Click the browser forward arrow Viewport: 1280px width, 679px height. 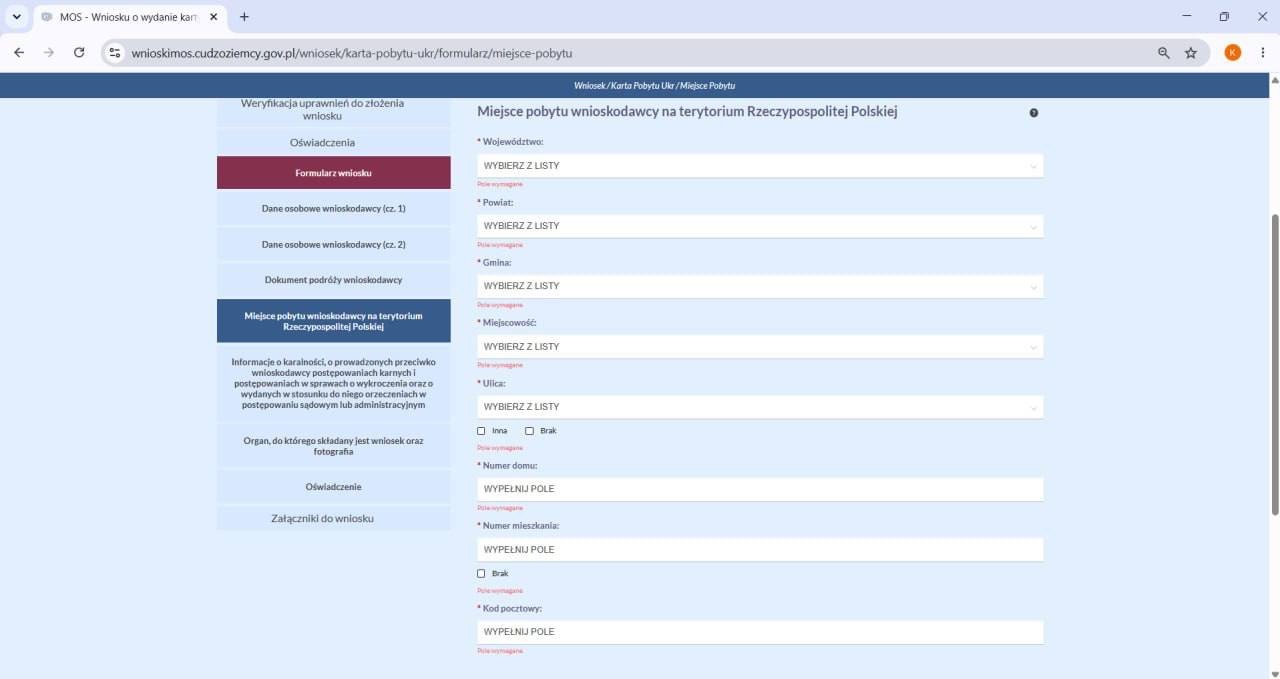(x=49, y=53)
